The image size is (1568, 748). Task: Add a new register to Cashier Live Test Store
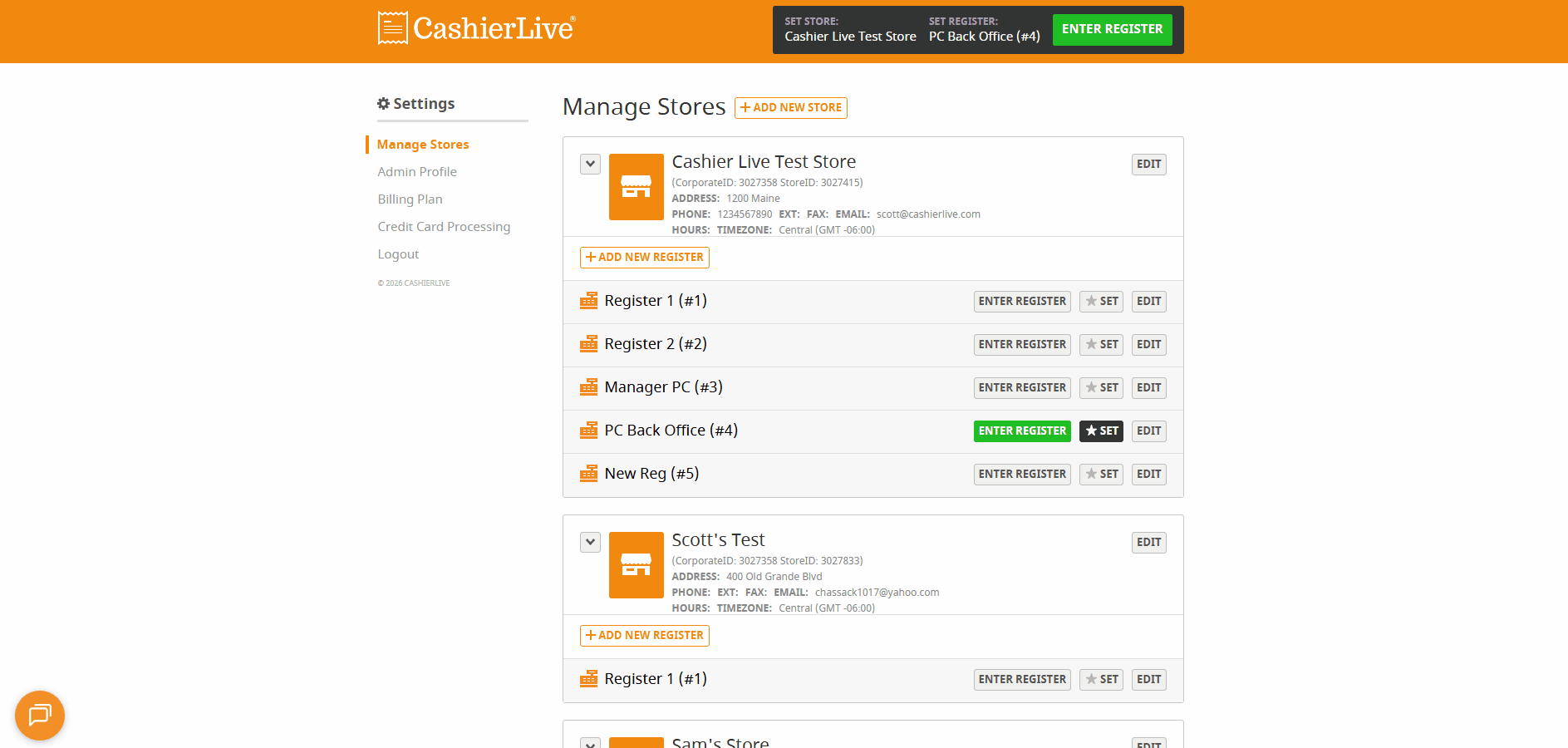(x=645, y=258)
